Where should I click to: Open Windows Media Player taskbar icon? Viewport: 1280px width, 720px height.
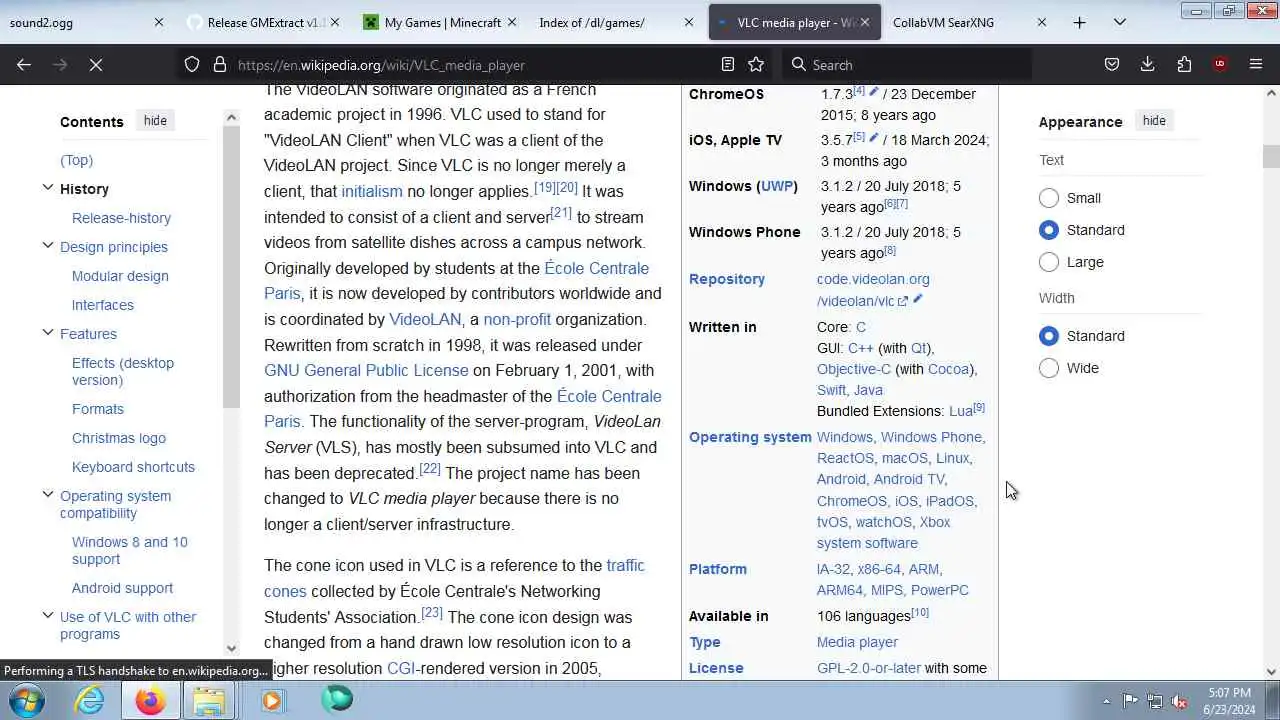[272, 700]
